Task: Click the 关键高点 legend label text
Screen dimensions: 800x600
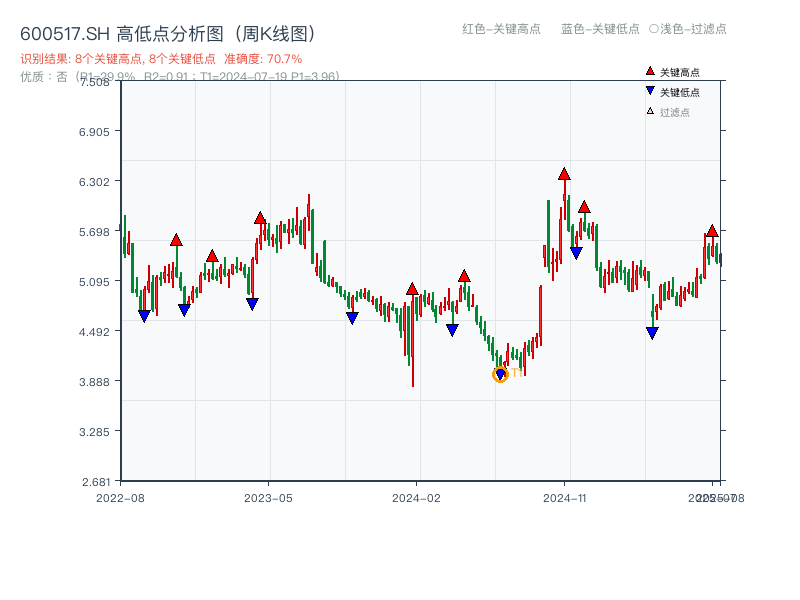Action: click(x=680, y=72)
